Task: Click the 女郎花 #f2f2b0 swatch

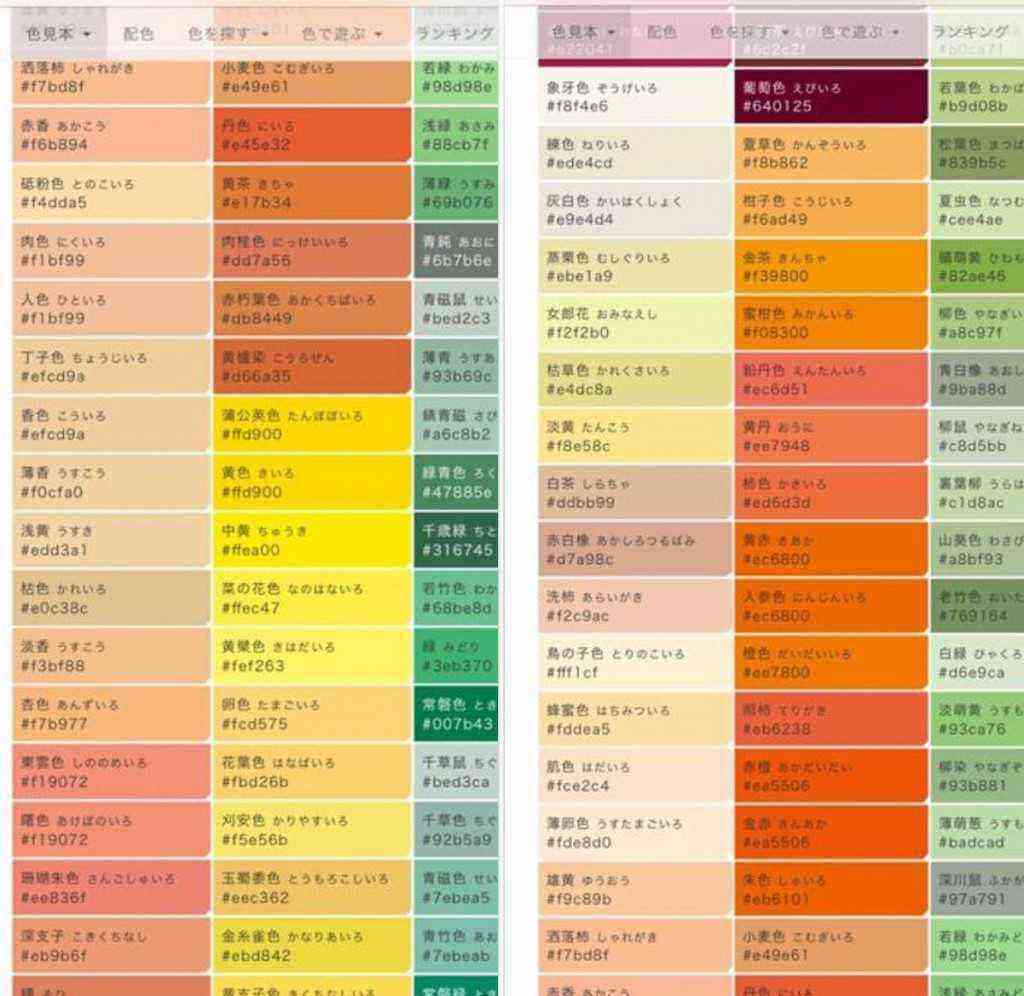Action: (635, 323)
